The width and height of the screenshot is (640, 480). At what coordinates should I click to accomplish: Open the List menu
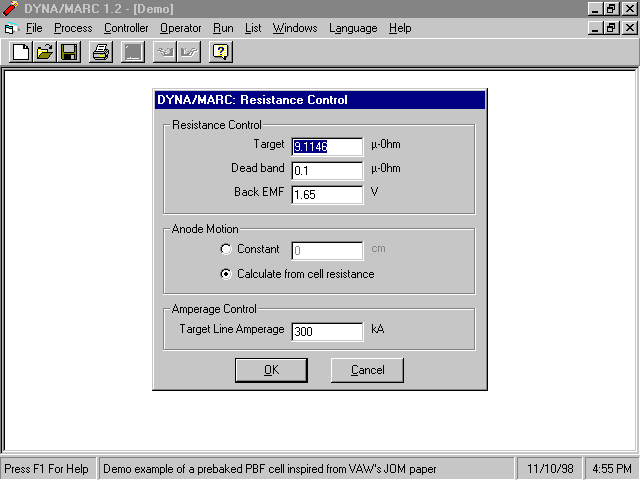[253, 28]
